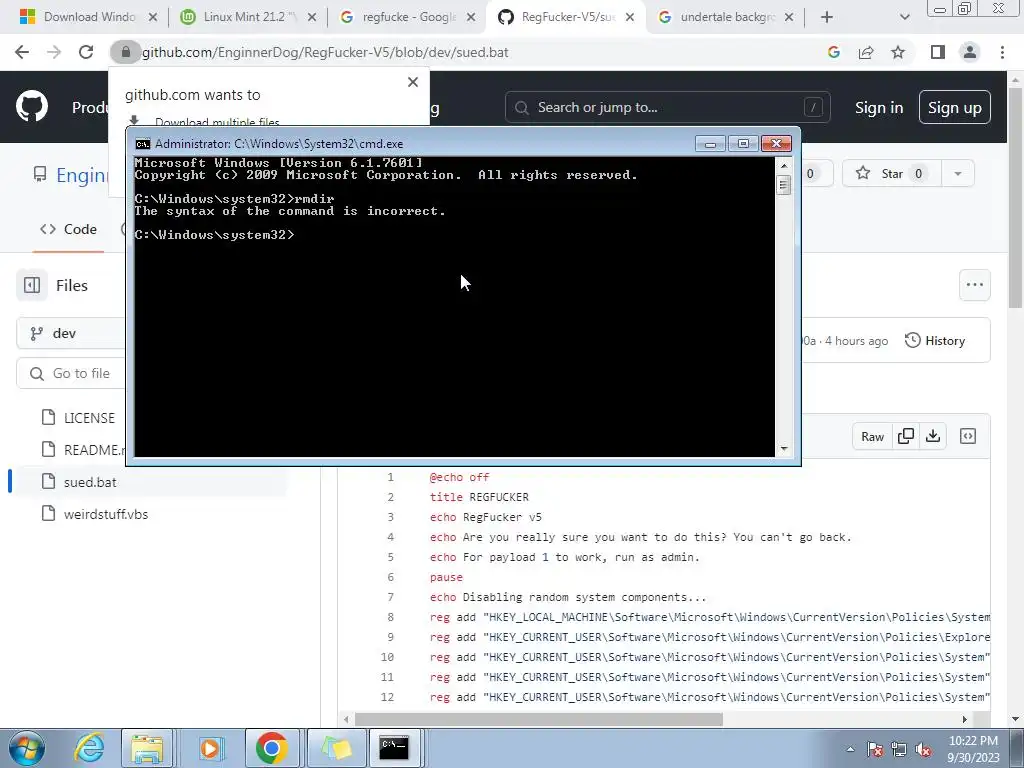The height and width of the screenshot is (768, 1024).
Task: Collapse the Files tree panel icon
Action: [32, 285]
